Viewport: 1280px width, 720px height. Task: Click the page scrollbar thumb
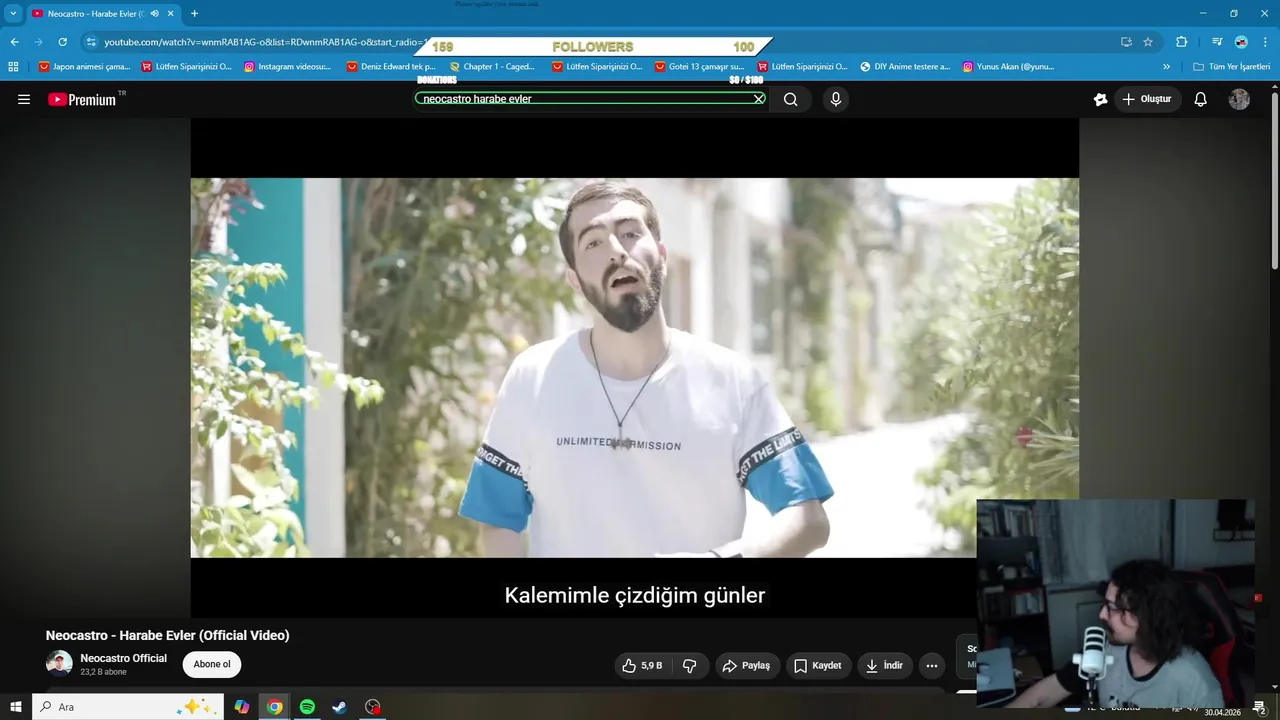[1275, 180]
